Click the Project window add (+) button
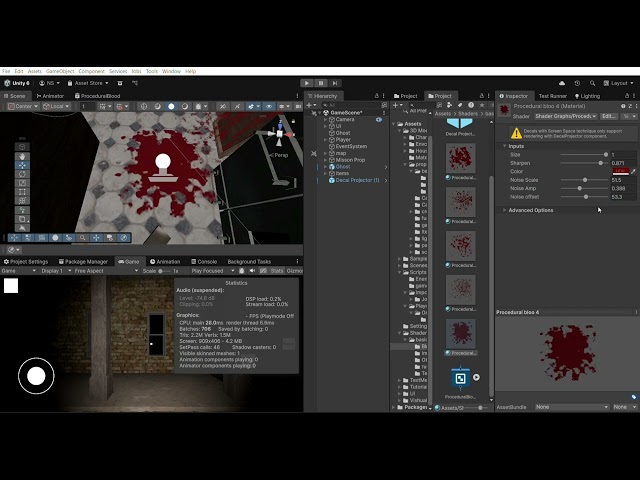The width and height of the screenshot is (640, 480). click(397, 105)
